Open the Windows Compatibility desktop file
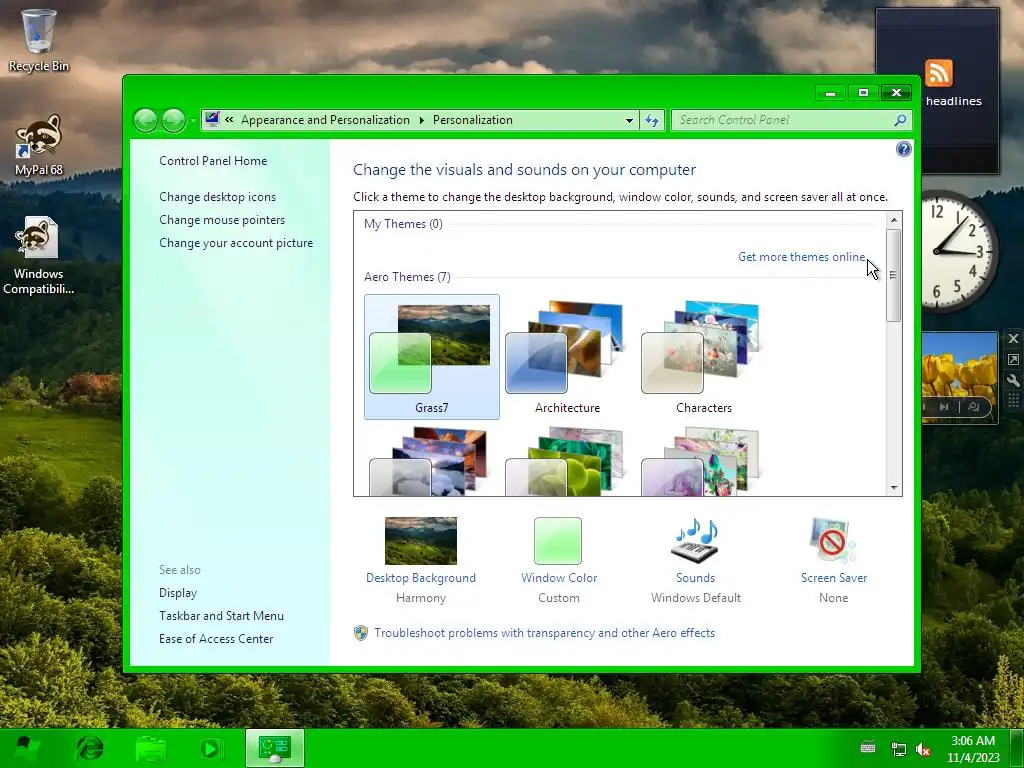The width and height of the screenshot is (1024, 768). click(x=39, y=255)
